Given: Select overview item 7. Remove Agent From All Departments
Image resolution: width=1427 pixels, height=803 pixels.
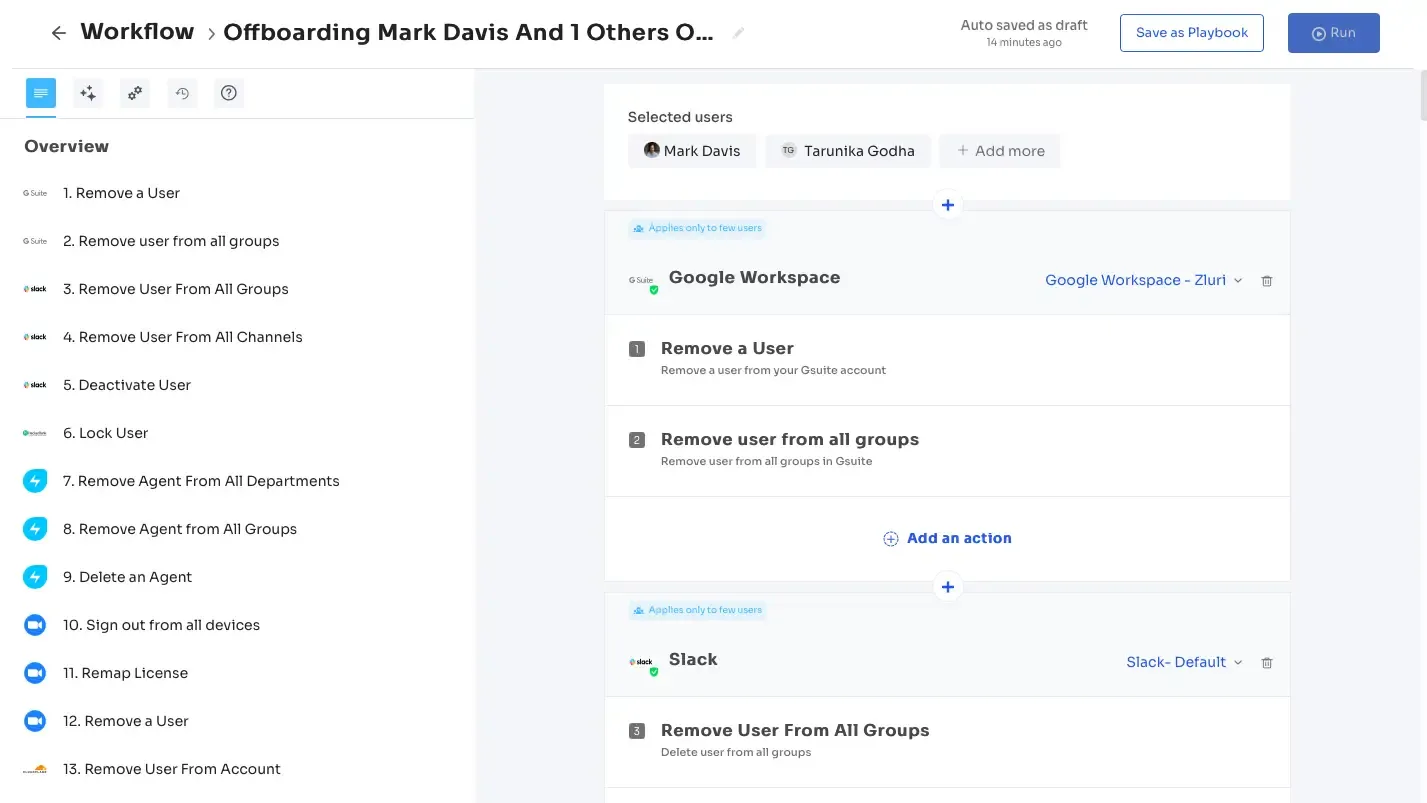Looking at the screenshot, I should (x=201, y=481).
